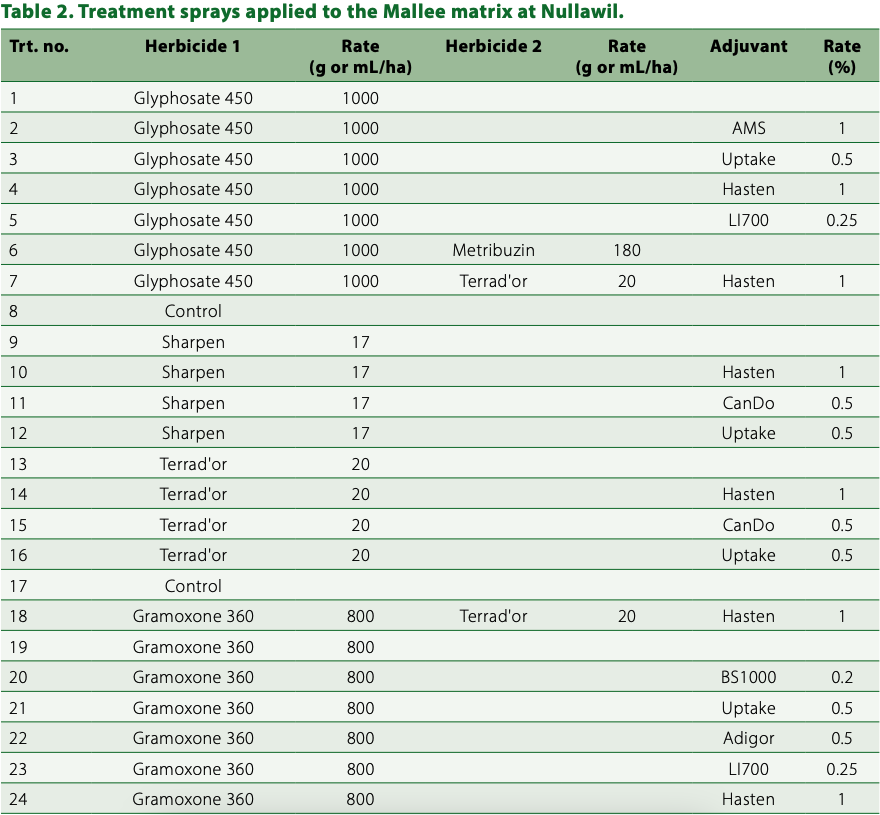Click the 'Herbicide 2' column header
Screen dimensions: 880x815
[x=493, y=46]
